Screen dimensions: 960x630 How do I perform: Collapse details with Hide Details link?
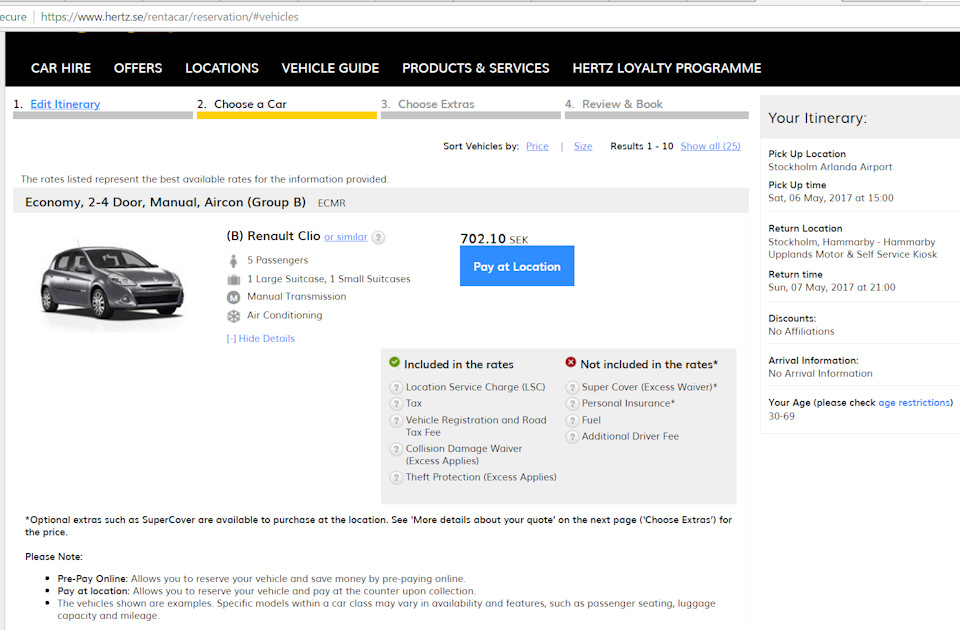[261, 339]
